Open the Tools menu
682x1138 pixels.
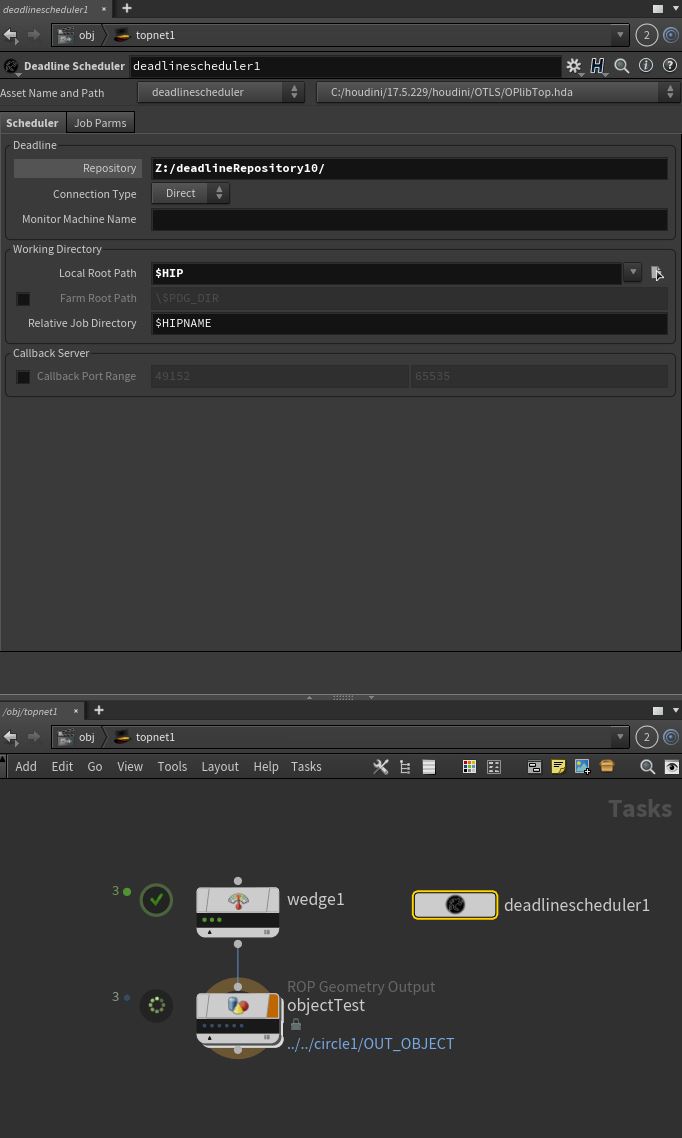[x=173, y=766]
